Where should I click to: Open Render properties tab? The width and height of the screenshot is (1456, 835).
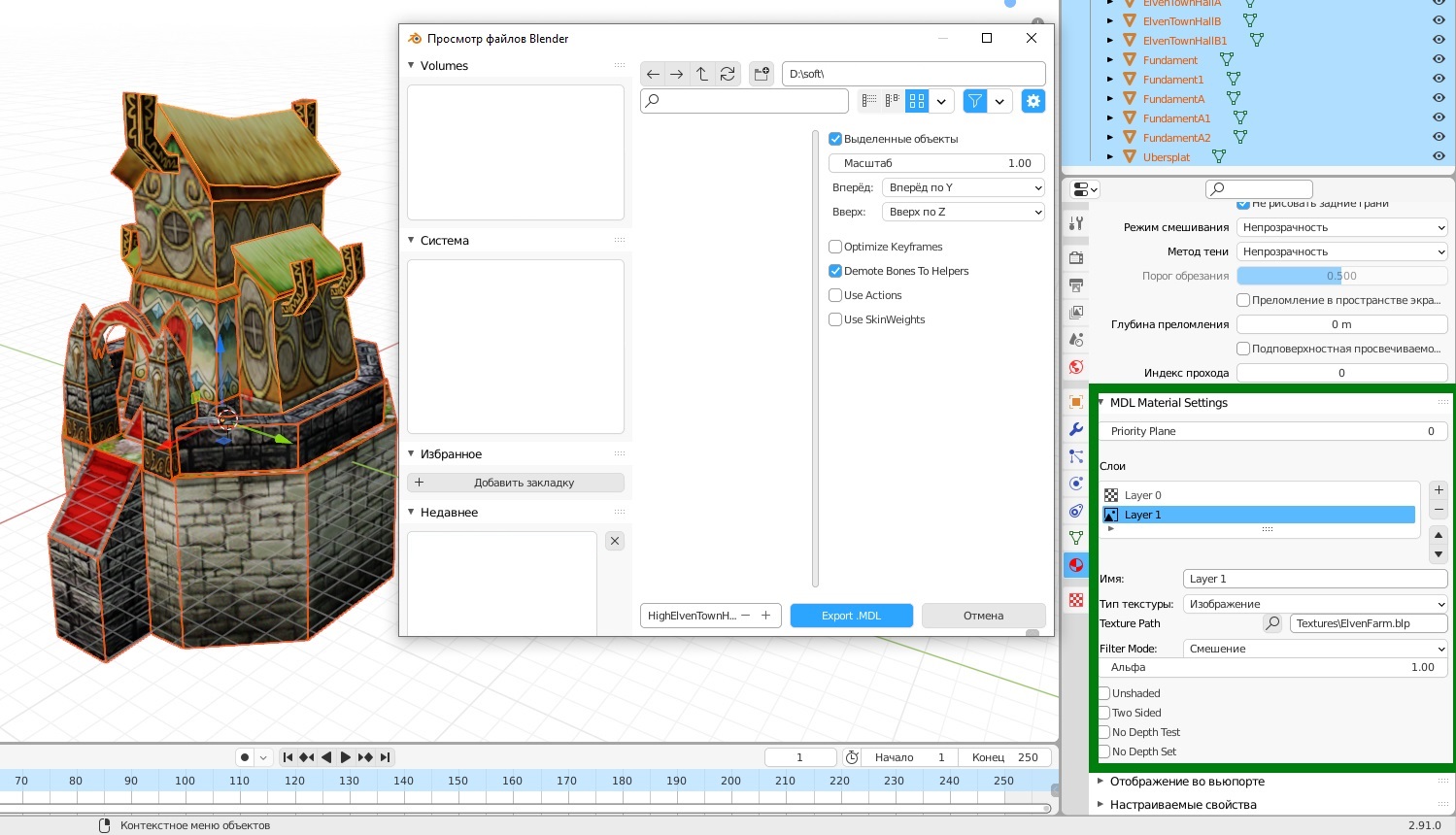1076,258
